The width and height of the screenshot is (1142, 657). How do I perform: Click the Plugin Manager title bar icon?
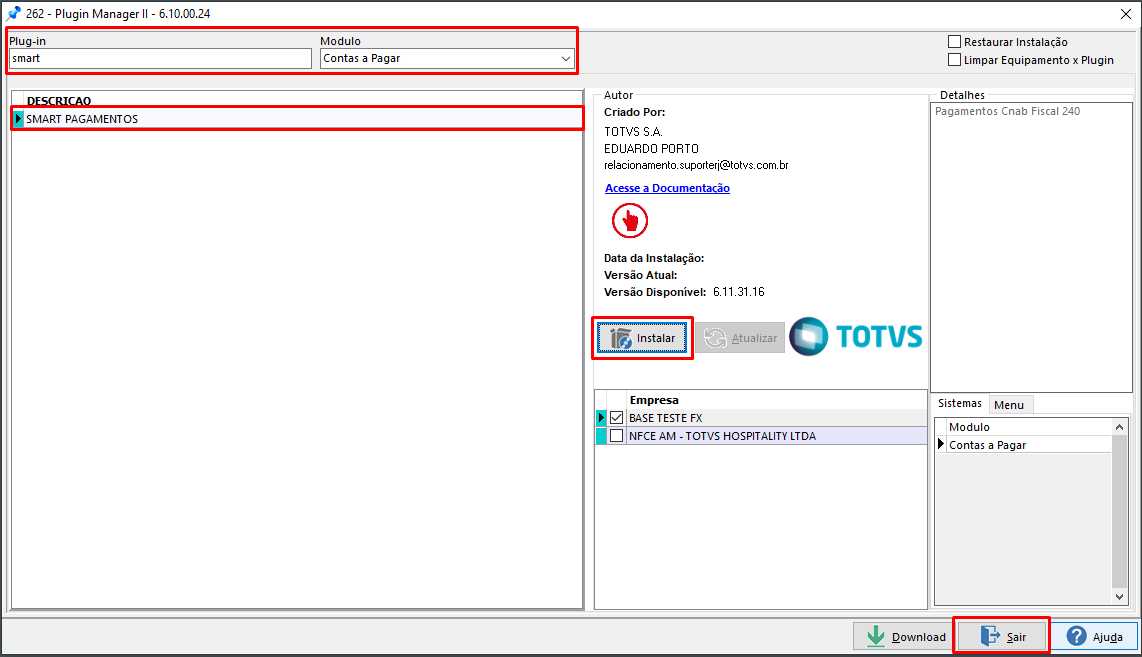(14, 14)
